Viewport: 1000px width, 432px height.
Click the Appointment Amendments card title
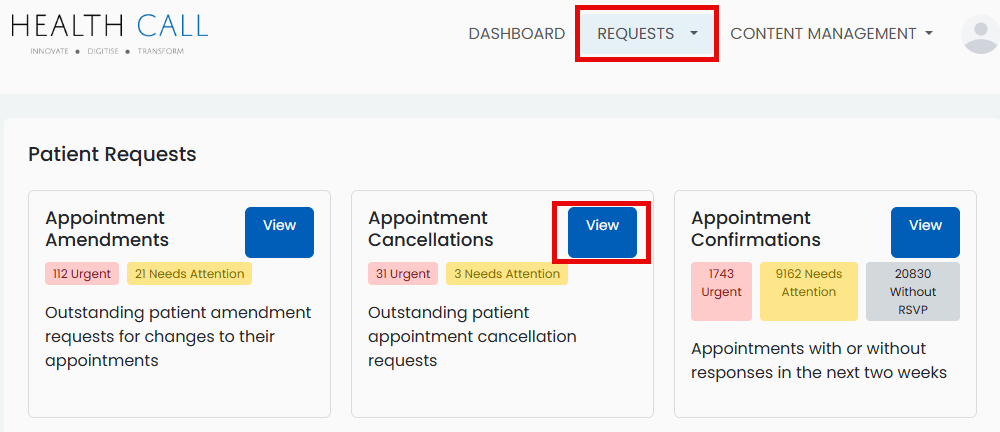(107, 229)
